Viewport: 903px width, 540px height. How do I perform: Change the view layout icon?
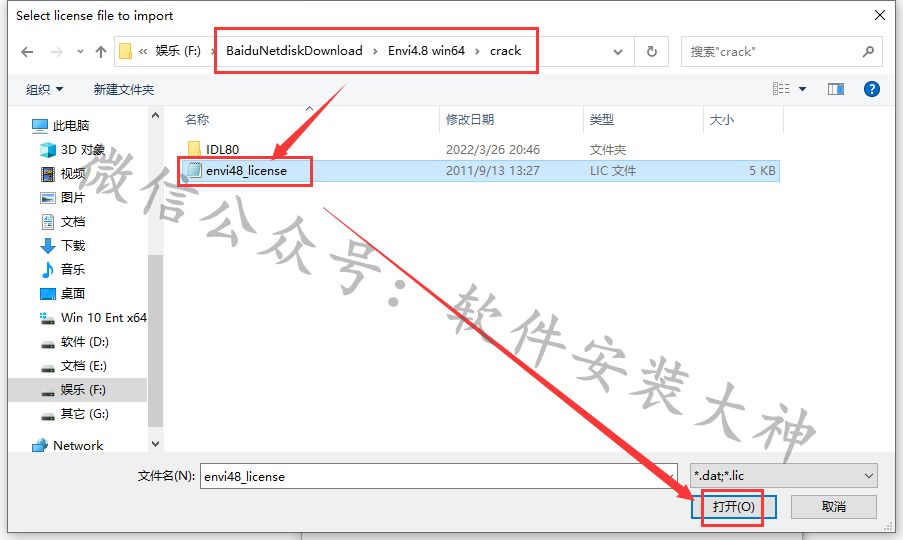(x=781, y=89)
